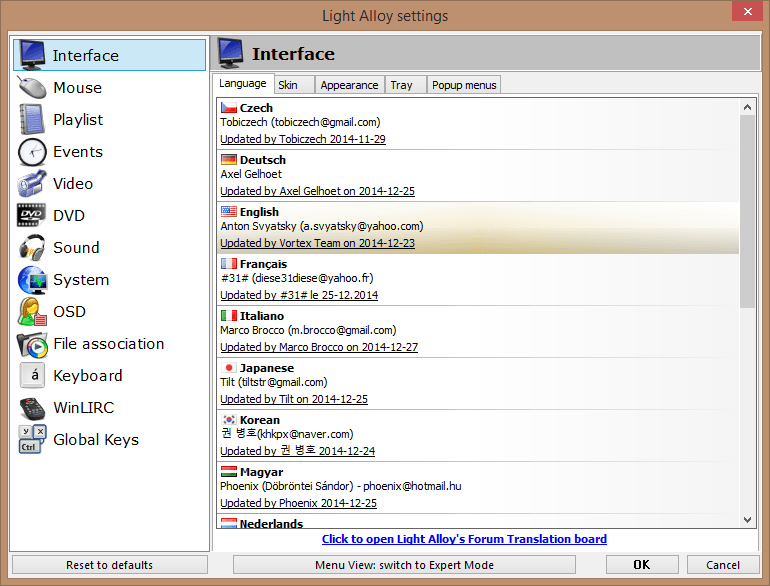The width and height of the screenshot is (770, 586).
Task: Open Light Alloy's Forum Translation board link
Action: click(x=464, y=539)
